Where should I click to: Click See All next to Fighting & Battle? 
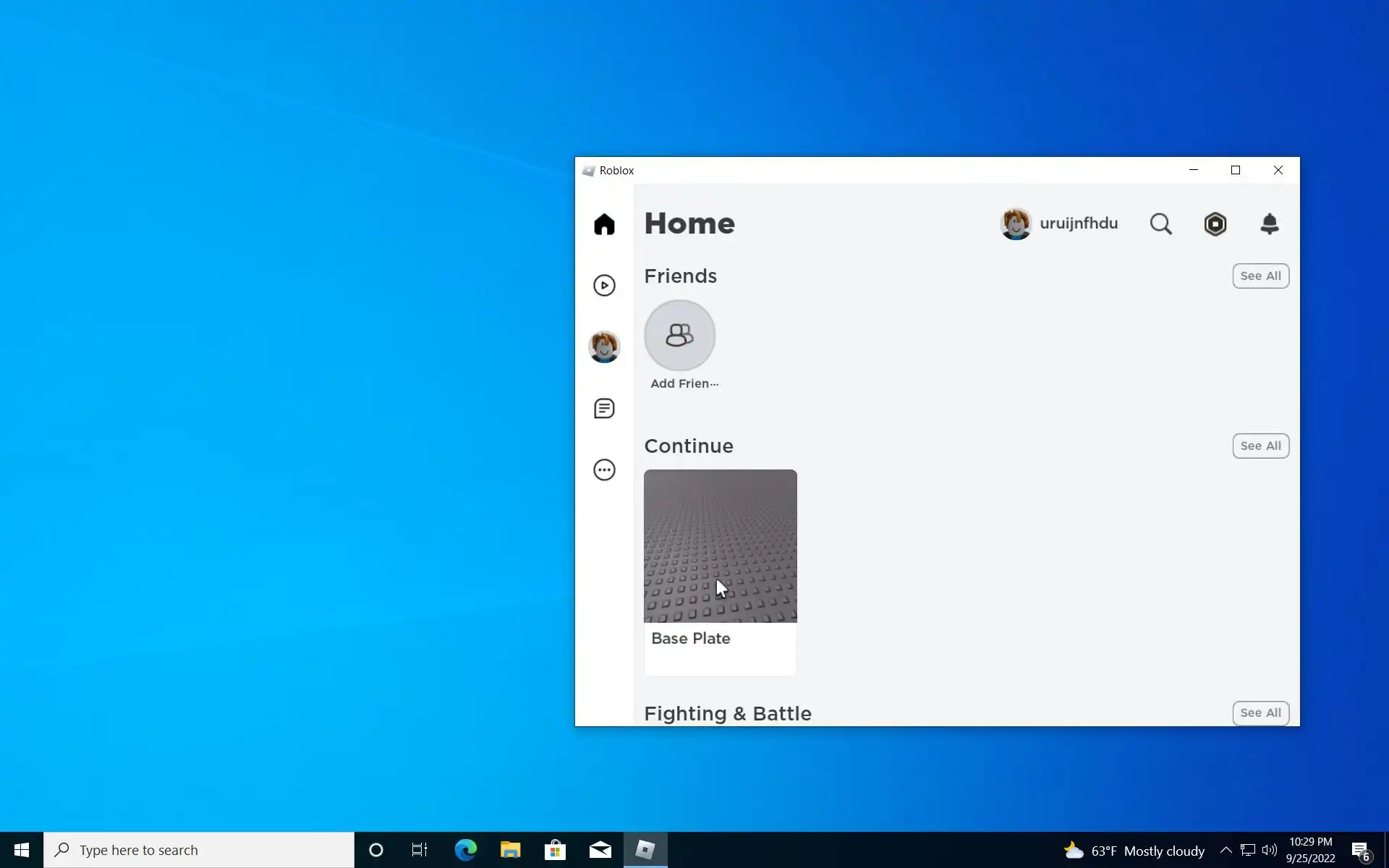tap(1260, 712)
